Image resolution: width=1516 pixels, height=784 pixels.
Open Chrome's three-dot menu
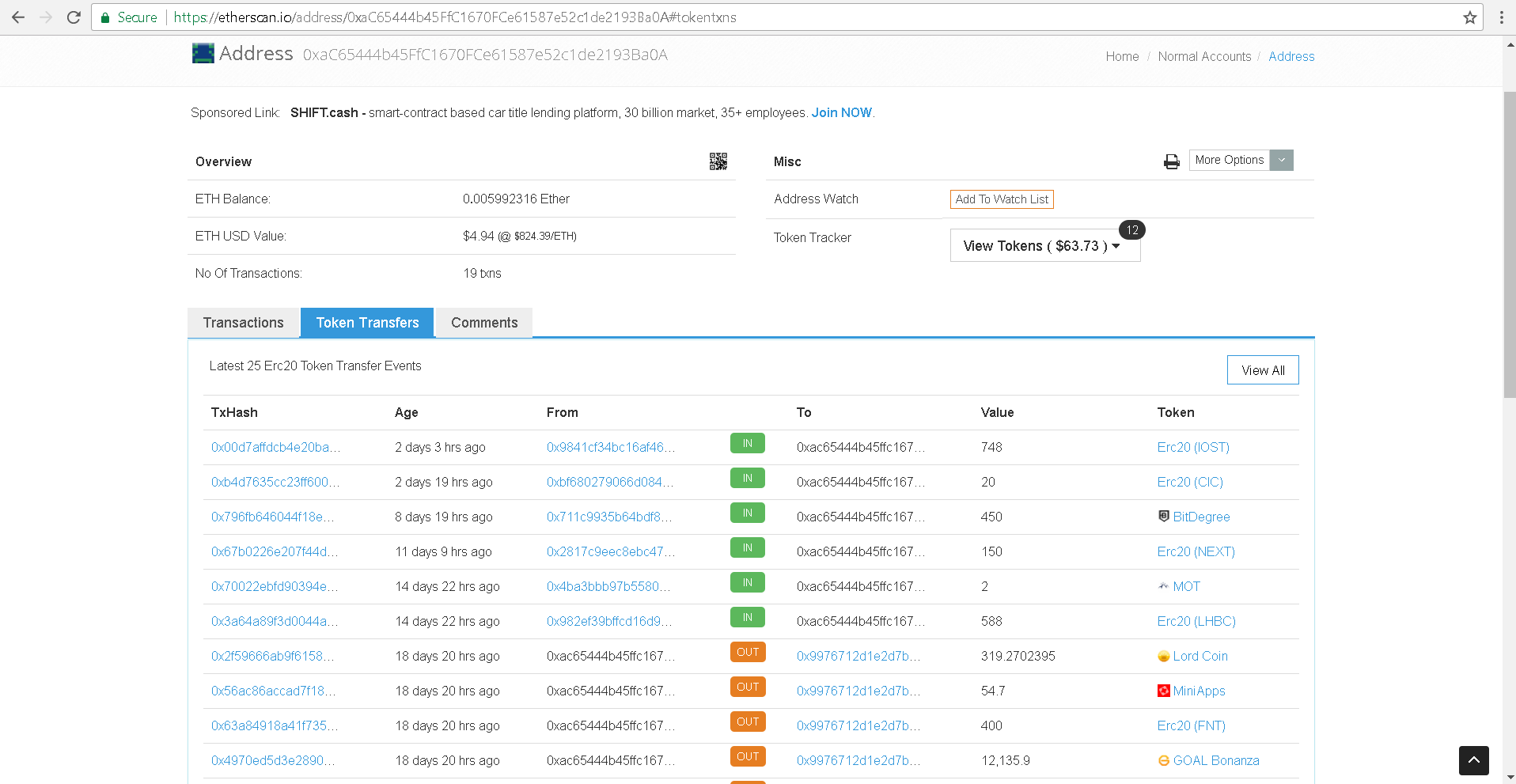1501,17
